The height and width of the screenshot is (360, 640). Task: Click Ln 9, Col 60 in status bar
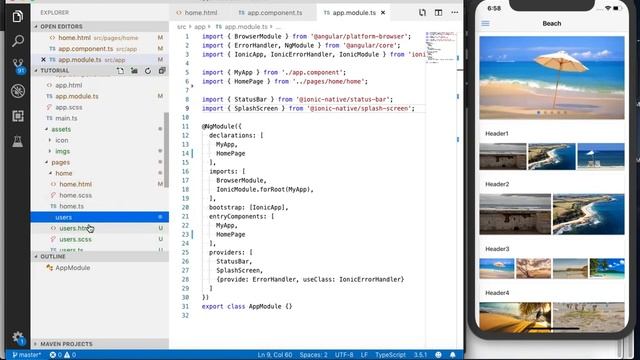(x=275, y=355)
